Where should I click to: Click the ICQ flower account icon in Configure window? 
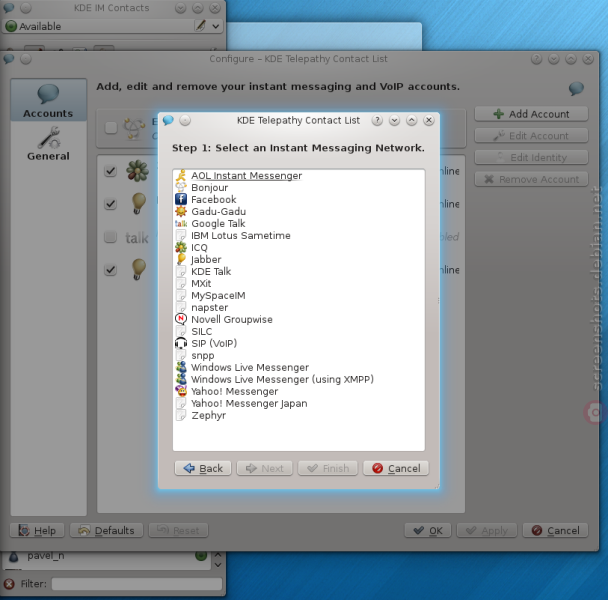[138, 171]
